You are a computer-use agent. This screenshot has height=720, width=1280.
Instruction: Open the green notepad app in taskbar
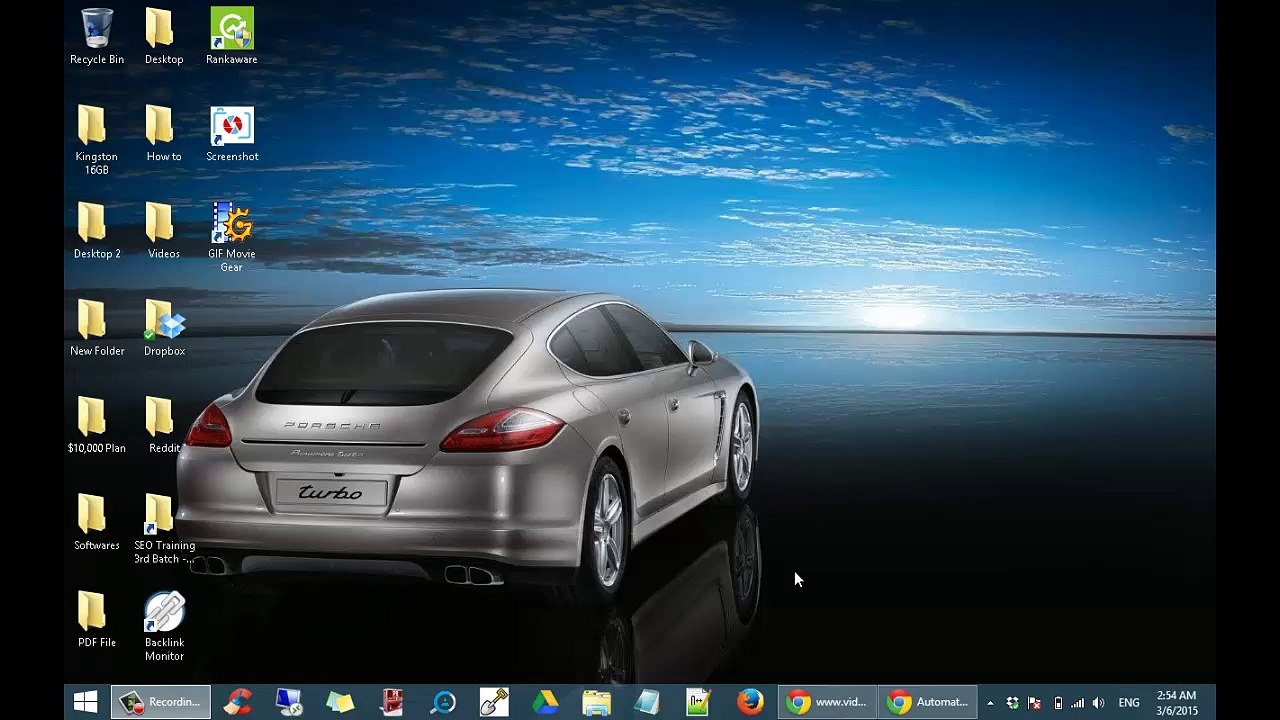click(x=698, y=702)
